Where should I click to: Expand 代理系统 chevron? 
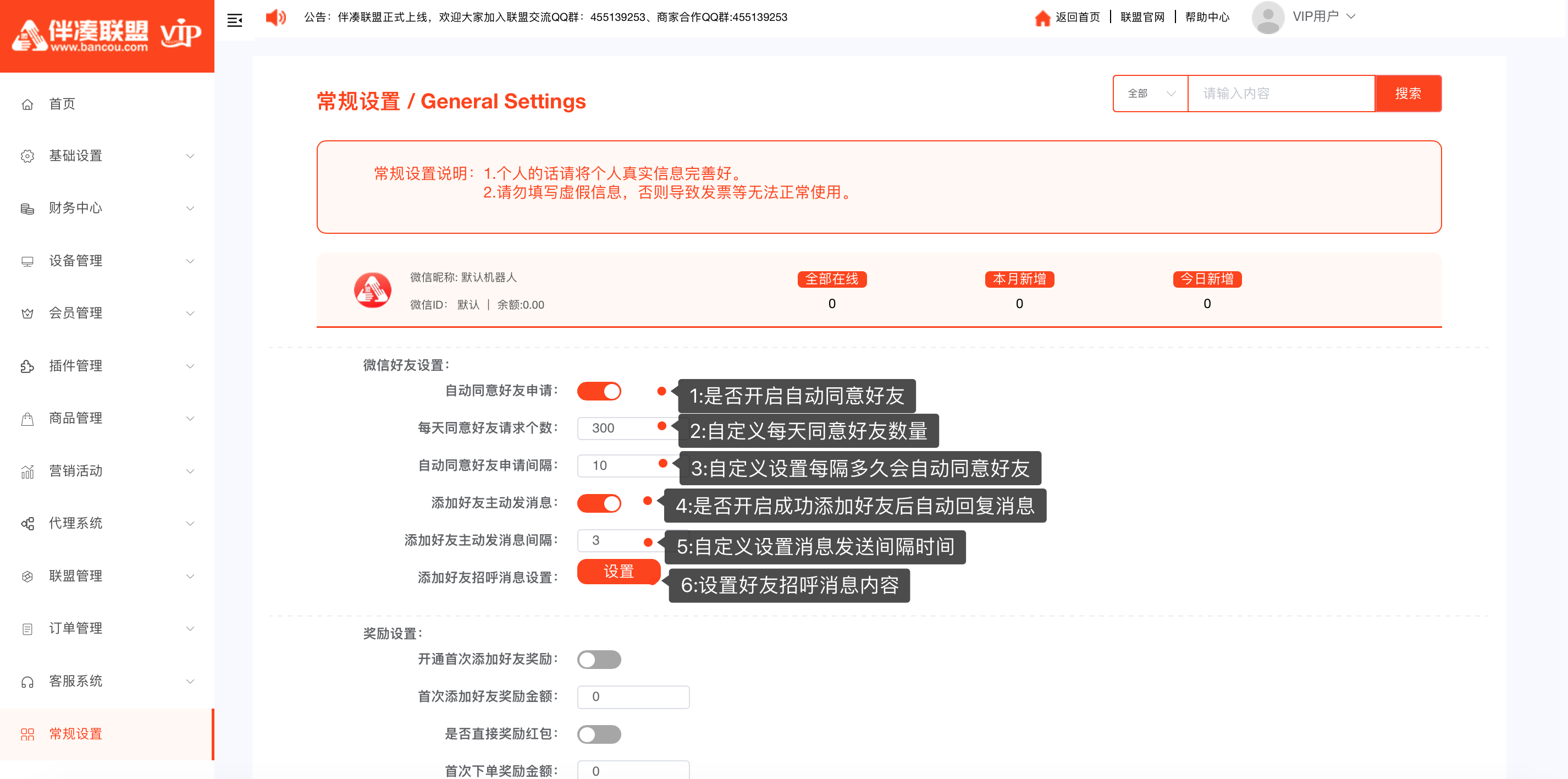click(190, 523)
